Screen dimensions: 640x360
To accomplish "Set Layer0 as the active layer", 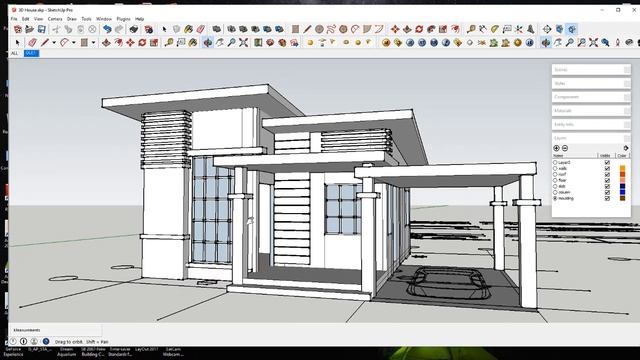I will pos(555,162).
